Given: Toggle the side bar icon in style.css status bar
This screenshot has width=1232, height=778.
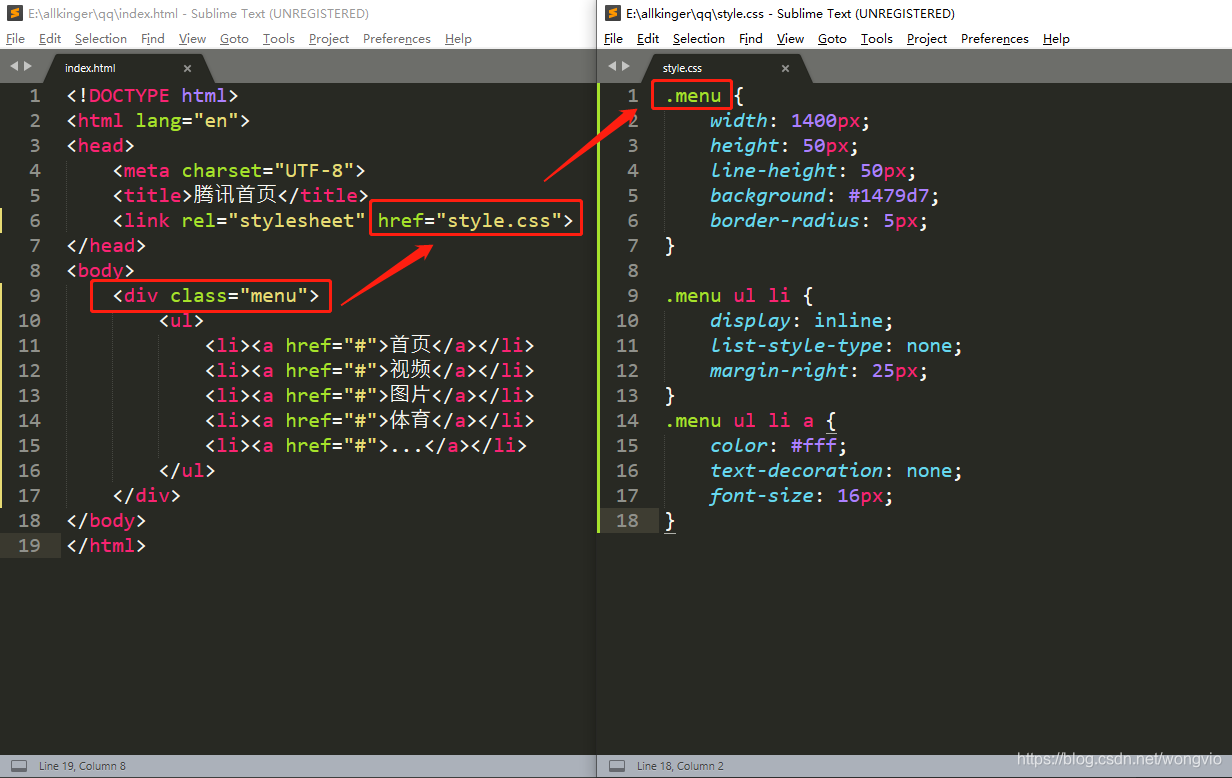Looking at the screenshot, I should 617,766.
